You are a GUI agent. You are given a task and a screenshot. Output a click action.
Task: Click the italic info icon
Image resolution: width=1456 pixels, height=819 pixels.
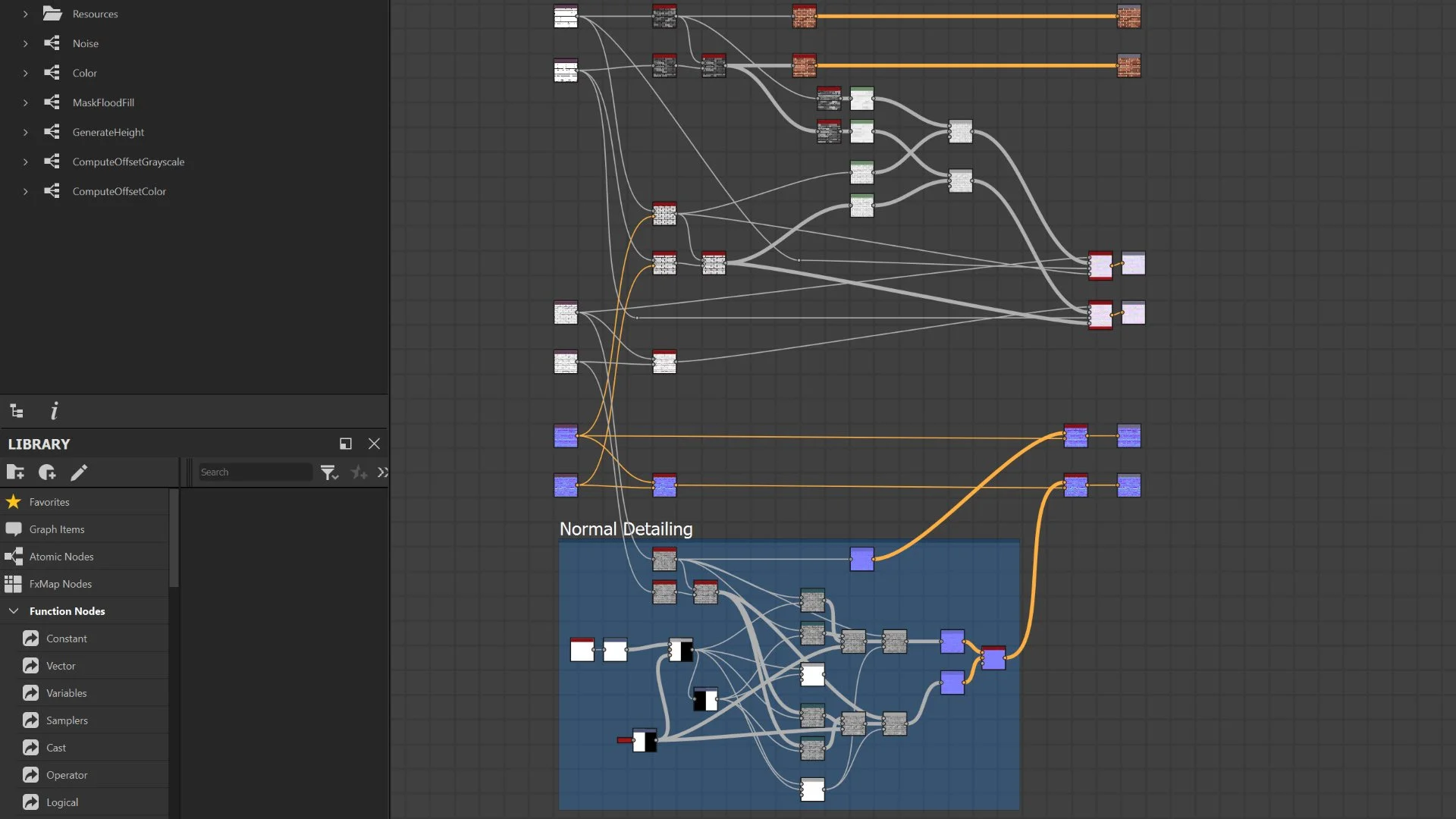(x=54, y=411)
